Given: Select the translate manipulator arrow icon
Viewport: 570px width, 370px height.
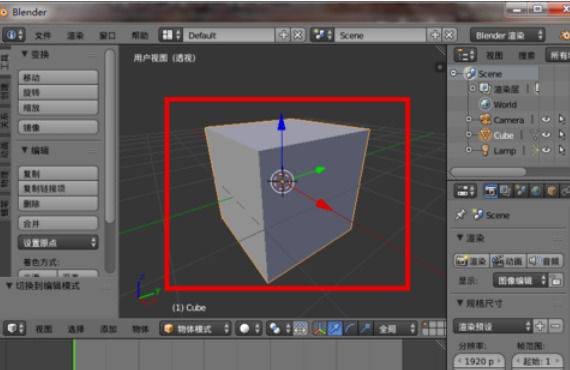Looking at the screenshot, I should click(335, 329).
